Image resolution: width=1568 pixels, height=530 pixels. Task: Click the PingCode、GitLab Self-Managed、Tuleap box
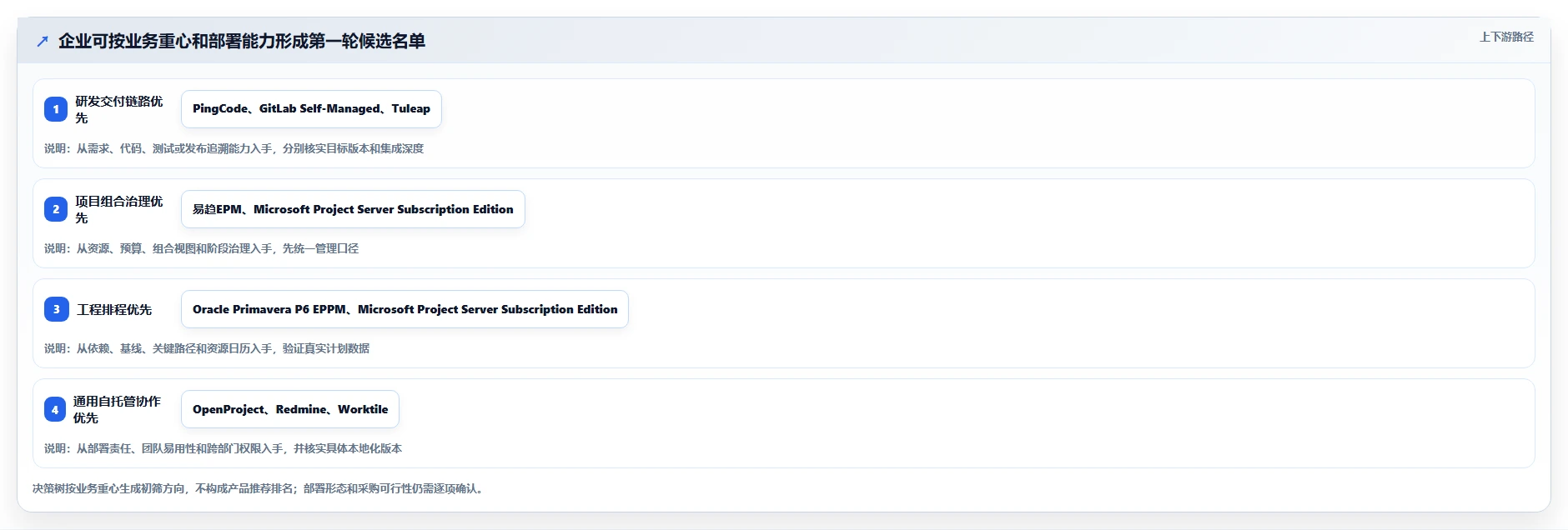tap(311, 109)
